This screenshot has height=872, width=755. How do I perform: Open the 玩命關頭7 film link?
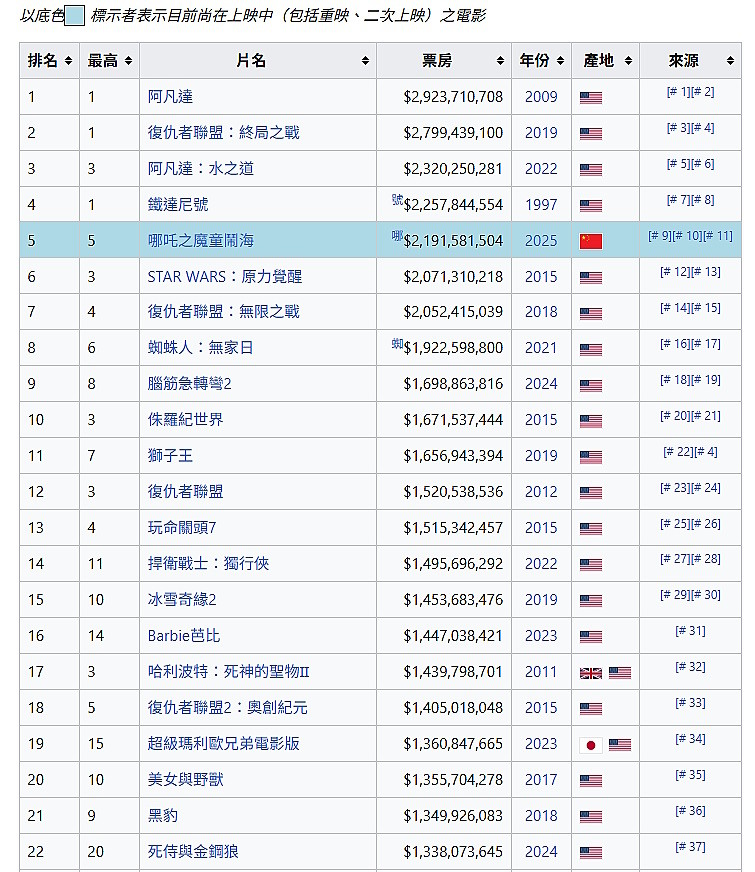click(182, 527)
